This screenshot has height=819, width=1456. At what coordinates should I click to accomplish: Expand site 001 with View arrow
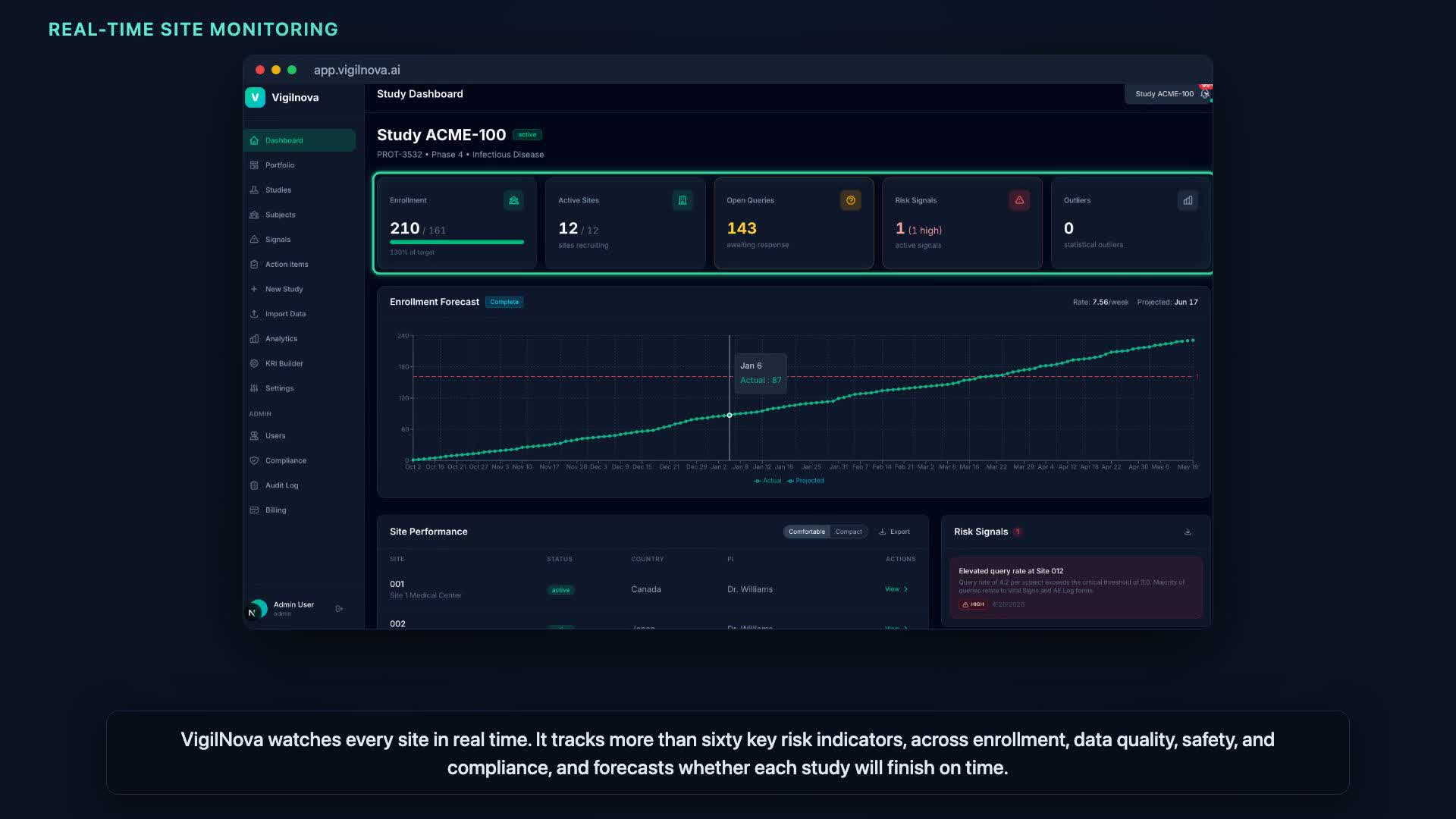896,589
